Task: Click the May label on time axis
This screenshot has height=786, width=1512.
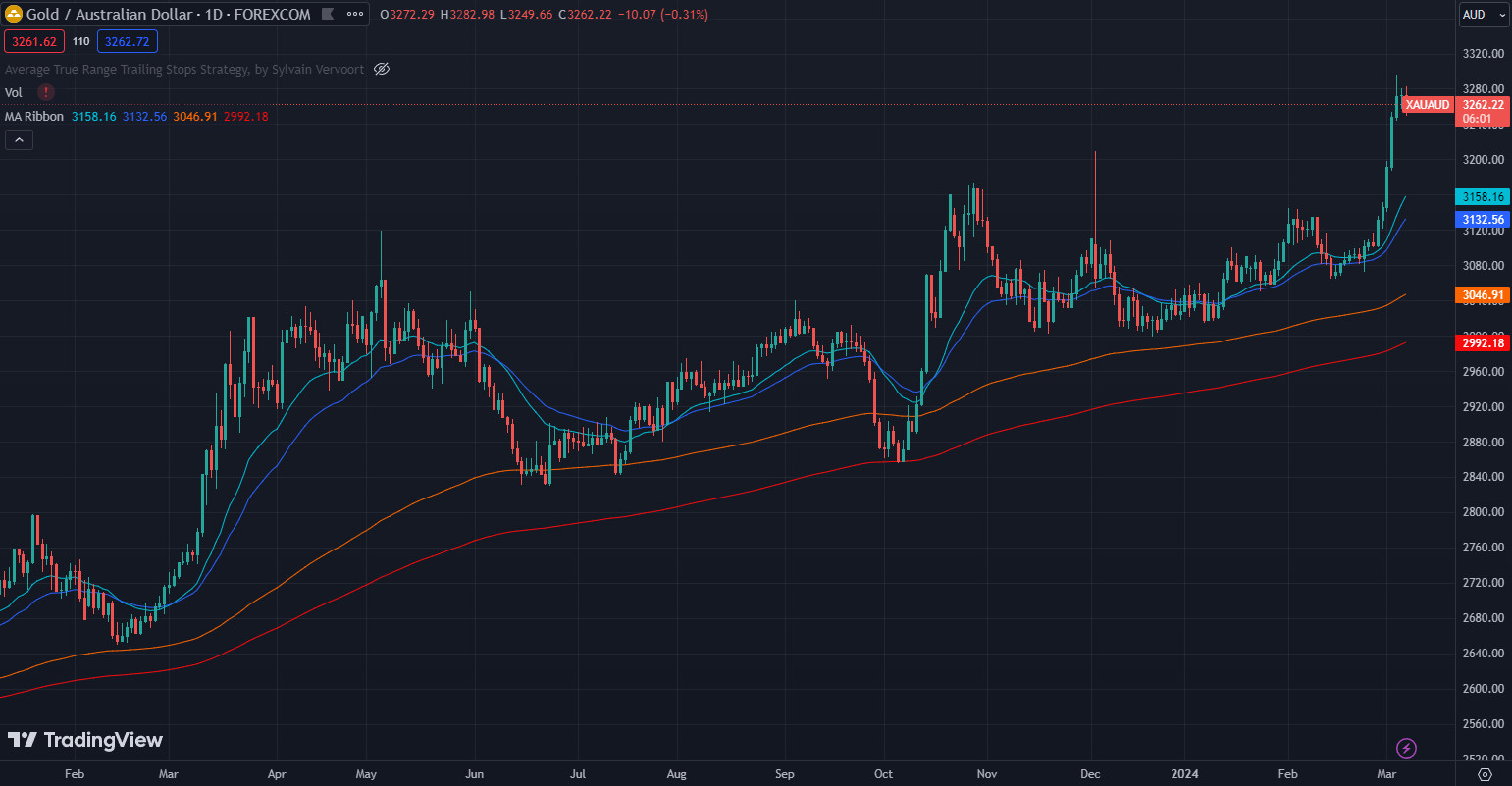Action: [366, 774]
